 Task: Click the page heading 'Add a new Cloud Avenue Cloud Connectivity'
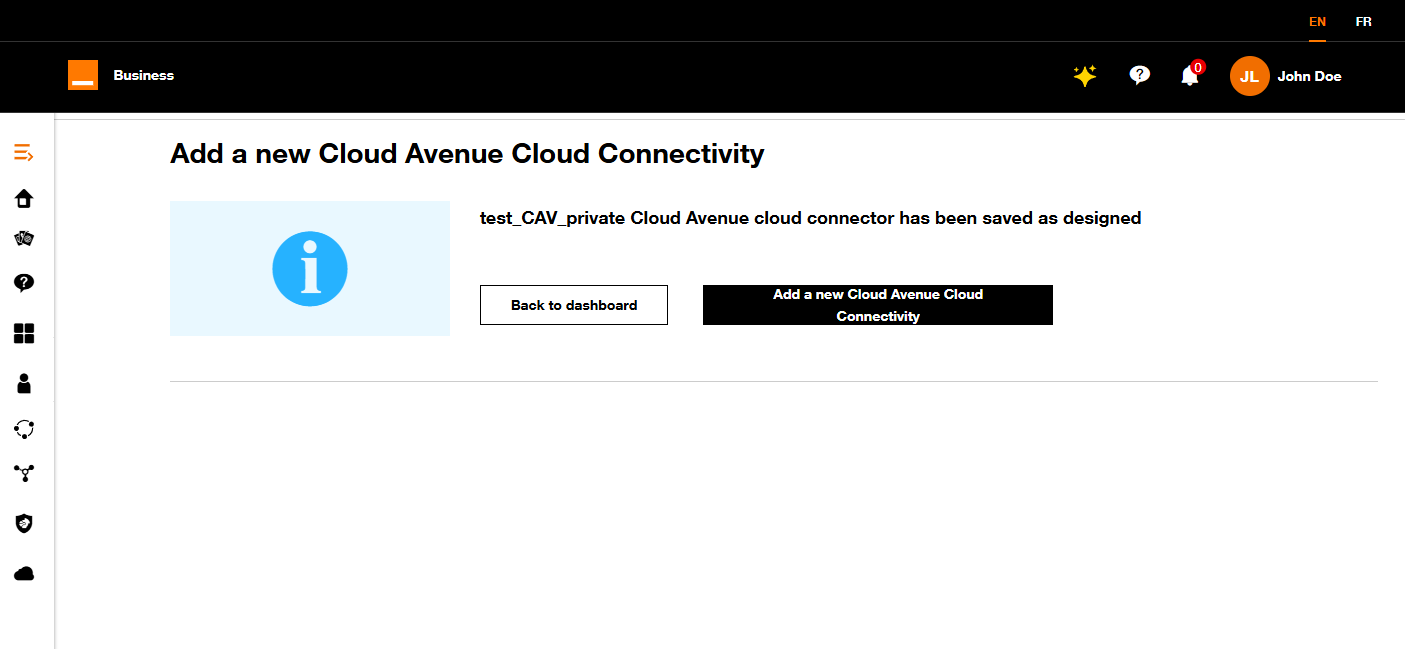point(467,154)
